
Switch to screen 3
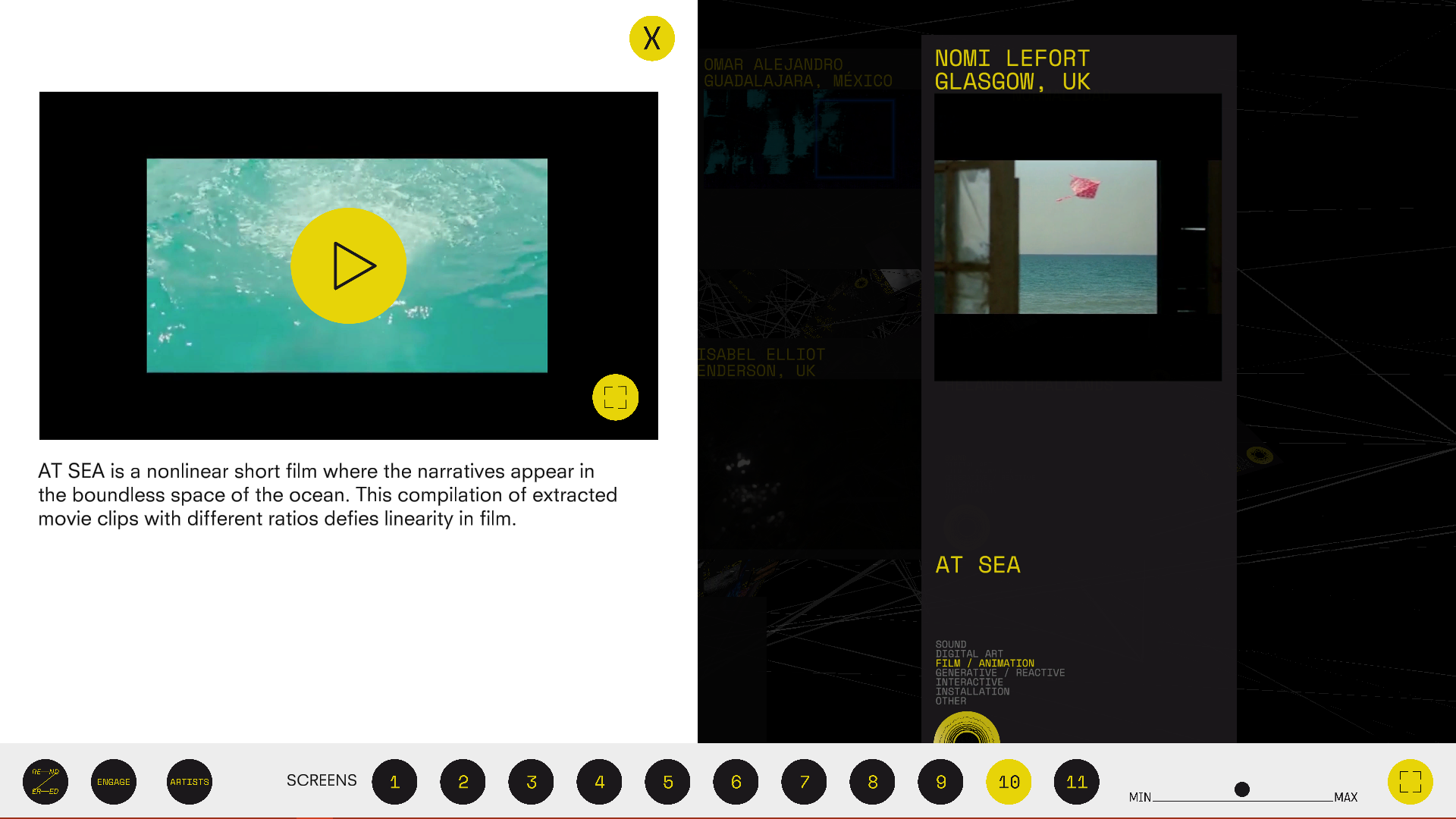click(x=531, y=782)
